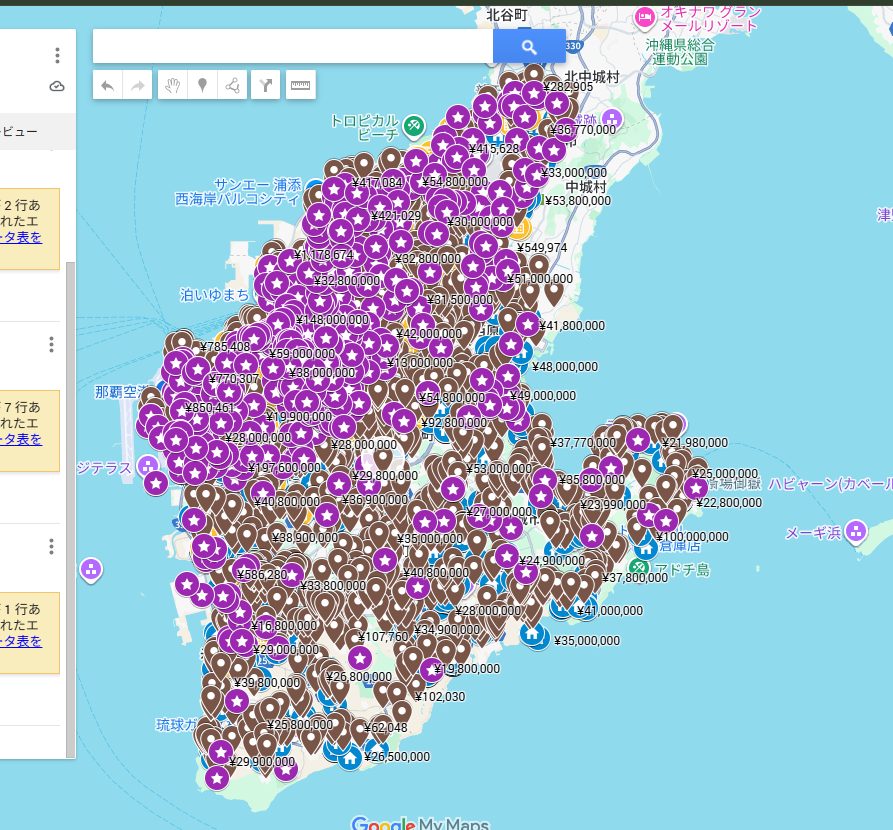Click the メーギ浜 purple place icon
Image resolution: width=893 pixels, height=830 pixels.
pos(855,531)
